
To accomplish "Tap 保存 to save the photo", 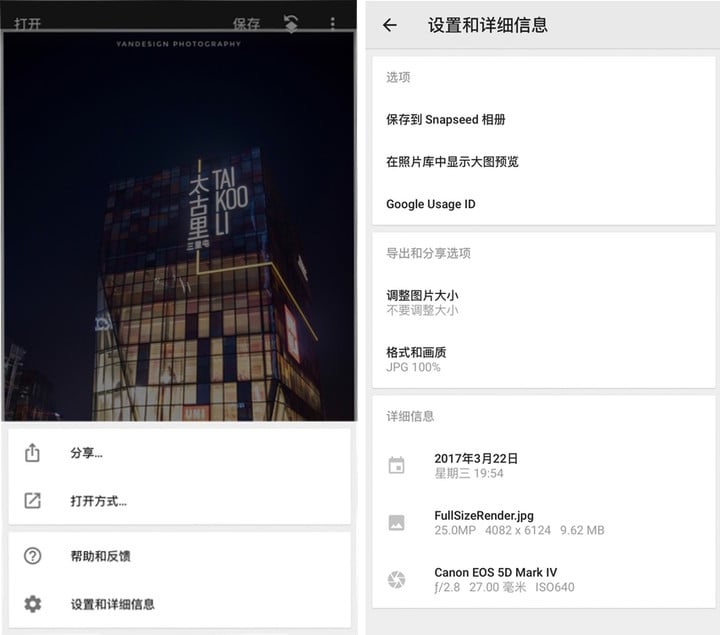I will (247, 24).
